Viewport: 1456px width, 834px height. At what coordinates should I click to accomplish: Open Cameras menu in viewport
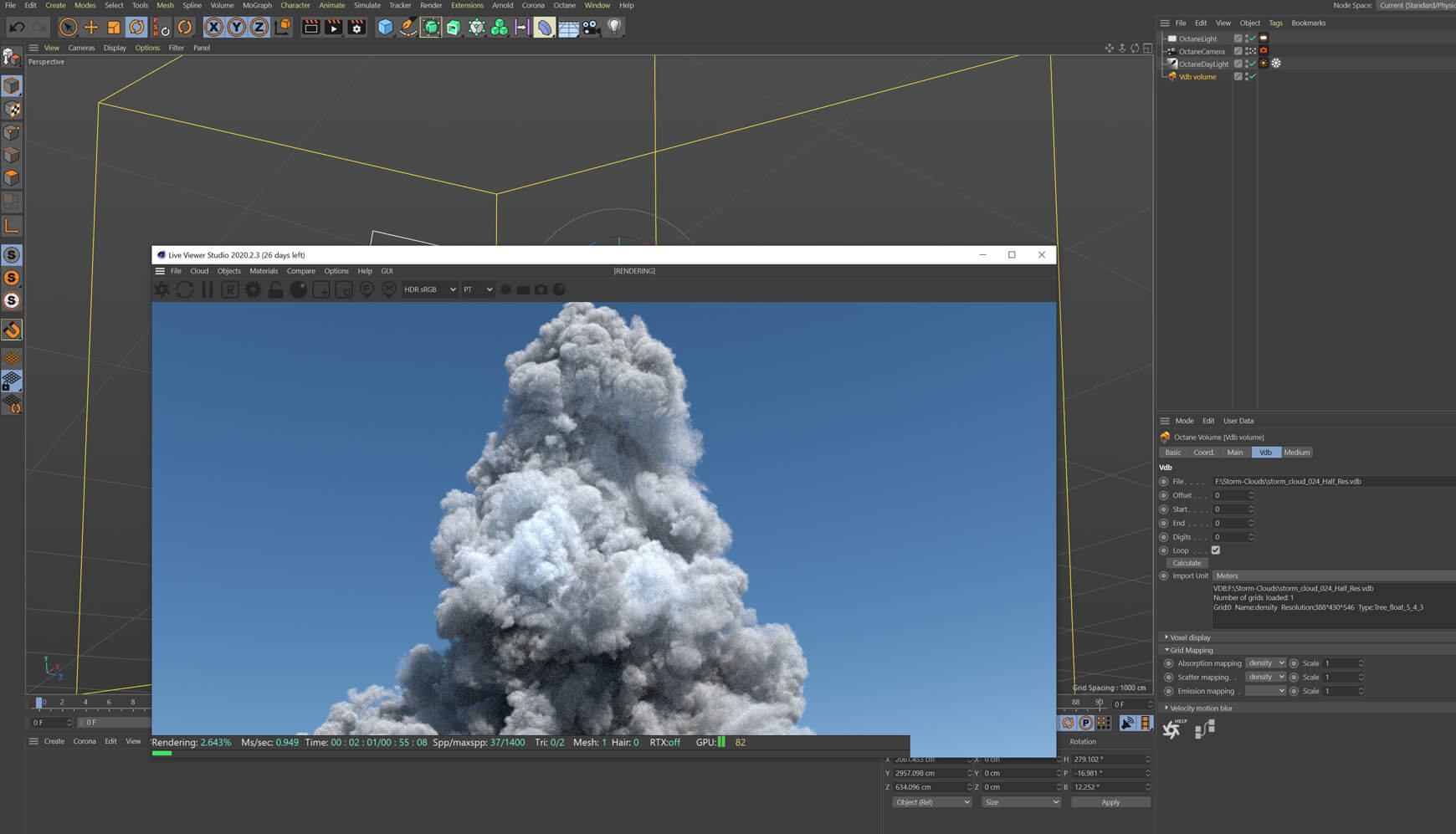click(x=81, y=48)
